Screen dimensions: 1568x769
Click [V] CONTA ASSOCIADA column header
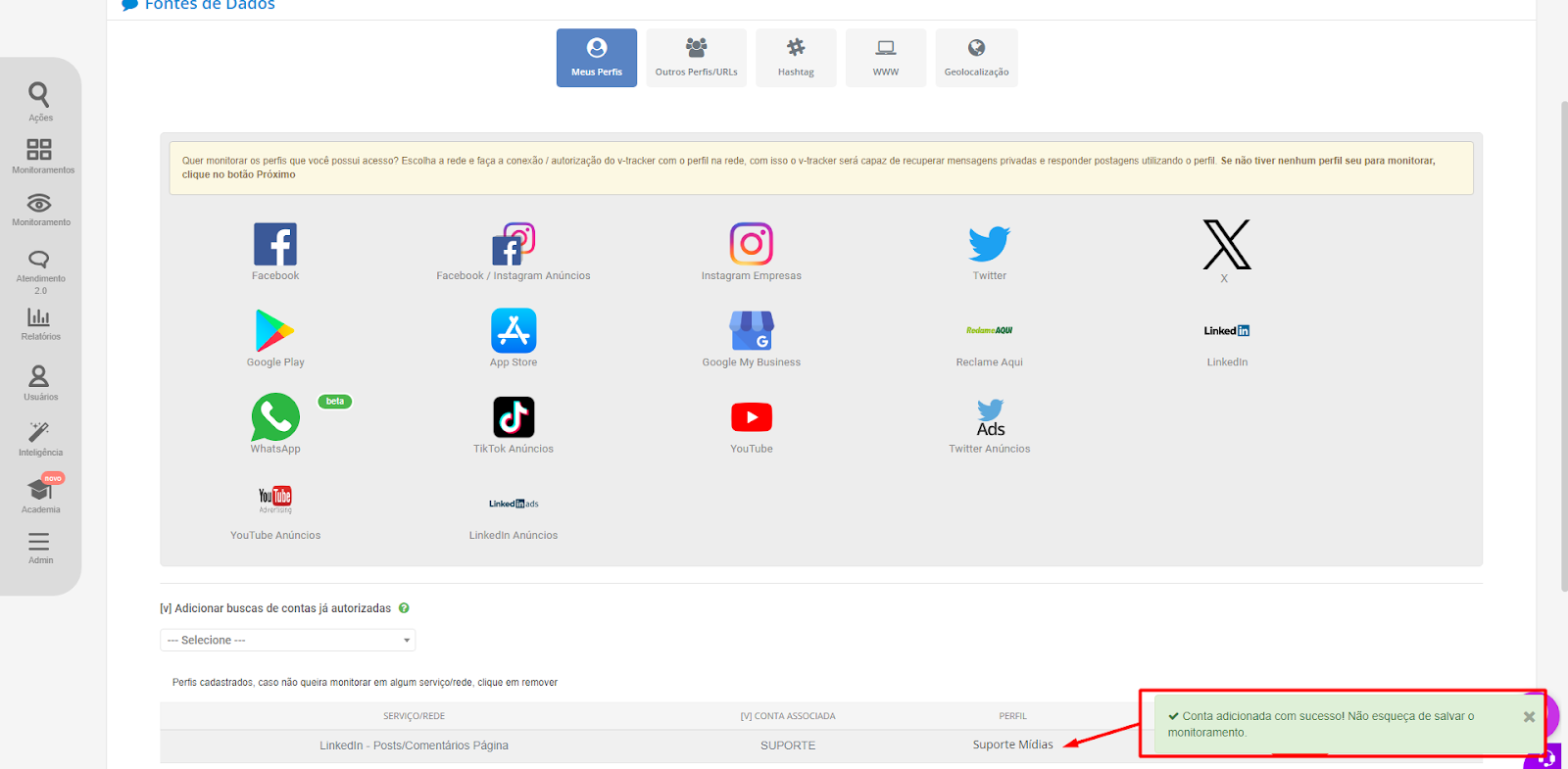788,716
